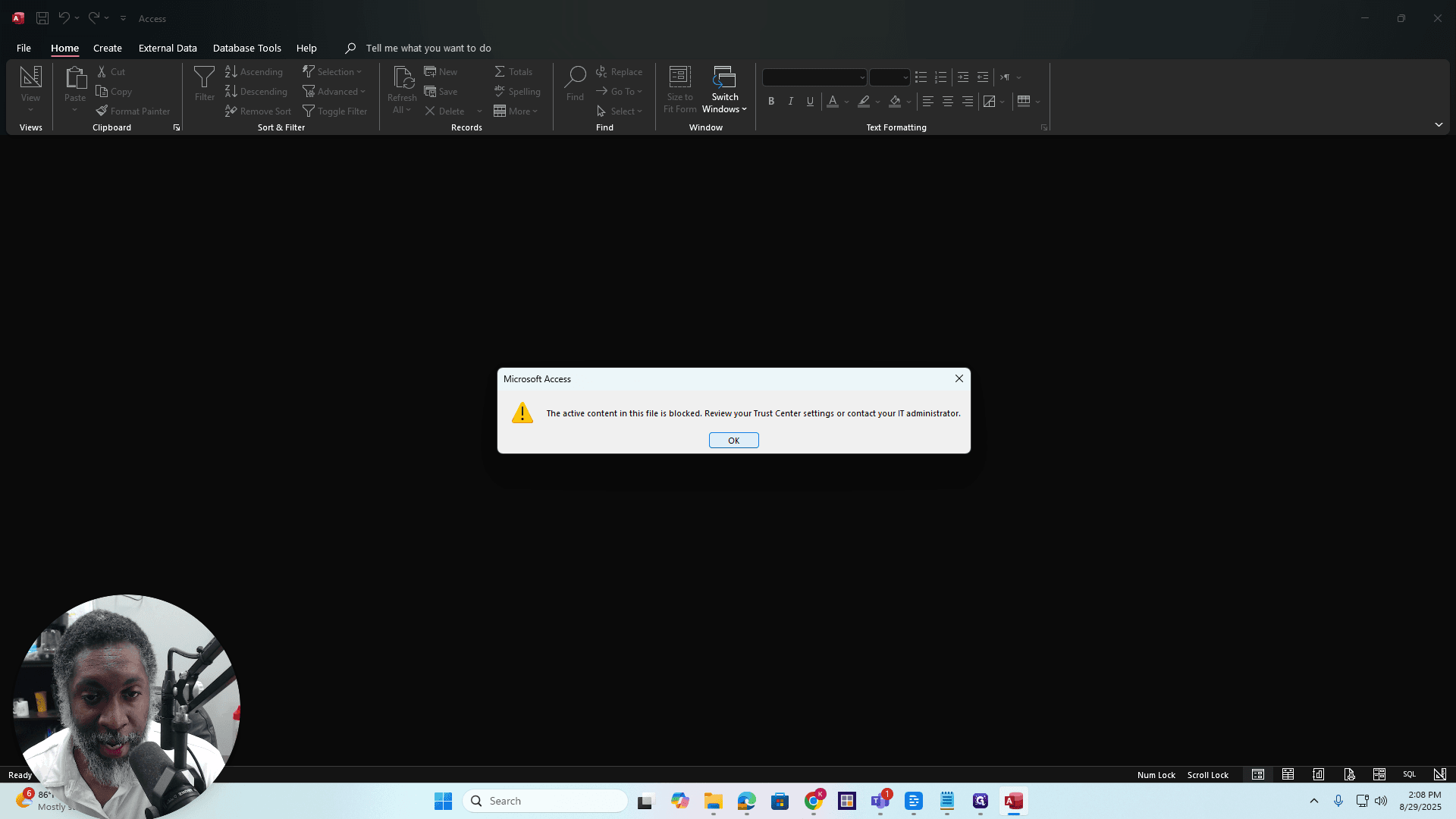Open the Help tab
The image size is (1456, 819).
[306, 48]
